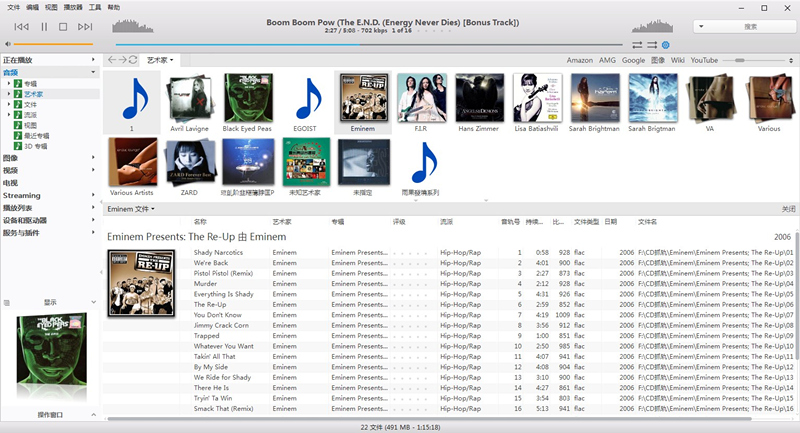Open the 工具 menu

[x=94, y=7]
